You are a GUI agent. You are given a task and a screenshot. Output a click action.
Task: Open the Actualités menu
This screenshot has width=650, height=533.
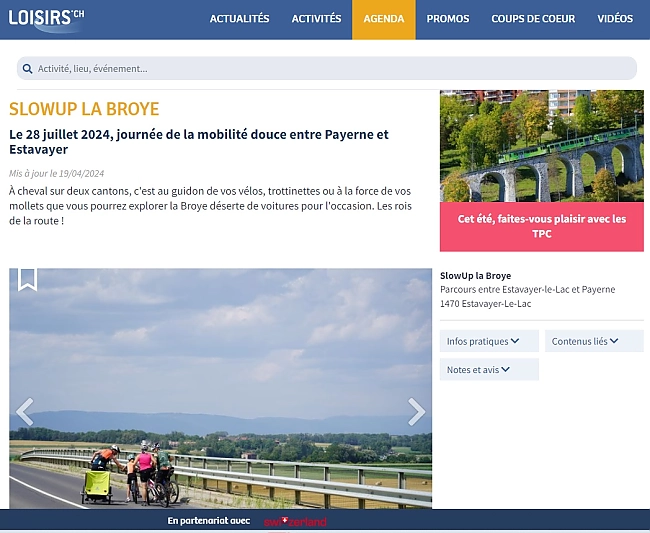coord(239,19)
